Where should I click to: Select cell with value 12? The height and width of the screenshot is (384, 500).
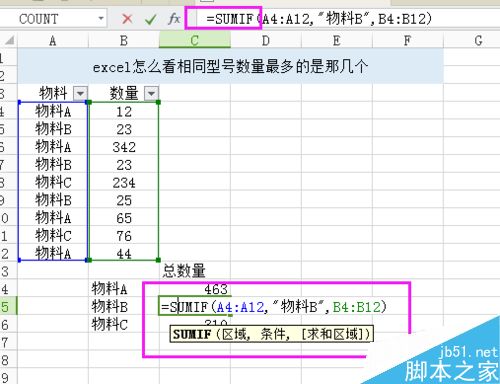click(x=124, y=112)
